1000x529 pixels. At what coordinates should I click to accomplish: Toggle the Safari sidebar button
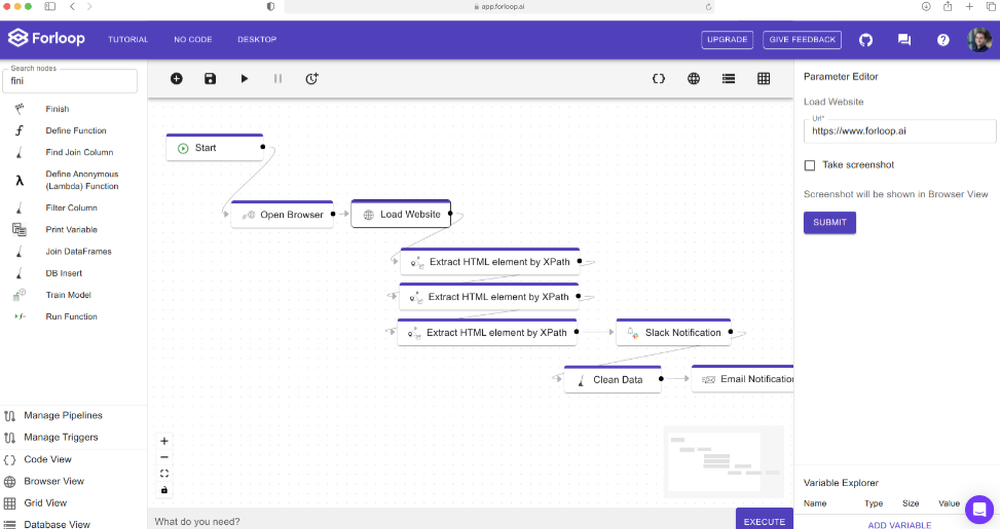[50, 6]
